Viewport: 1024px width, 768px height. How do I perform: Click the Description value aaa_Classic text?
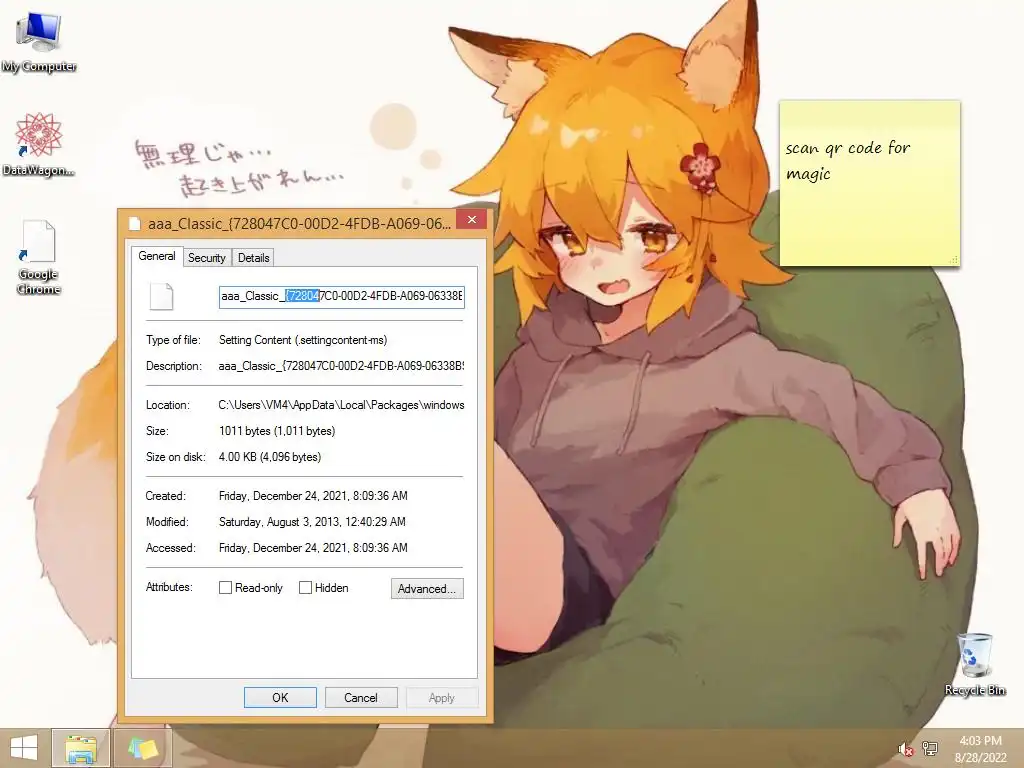(342, 366)
